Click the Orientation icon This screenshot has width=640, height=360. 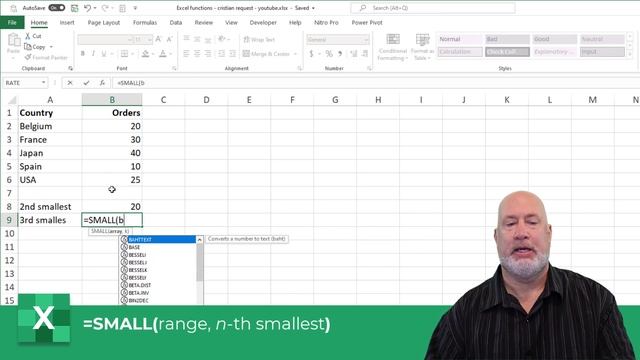(x=222, y=39)
